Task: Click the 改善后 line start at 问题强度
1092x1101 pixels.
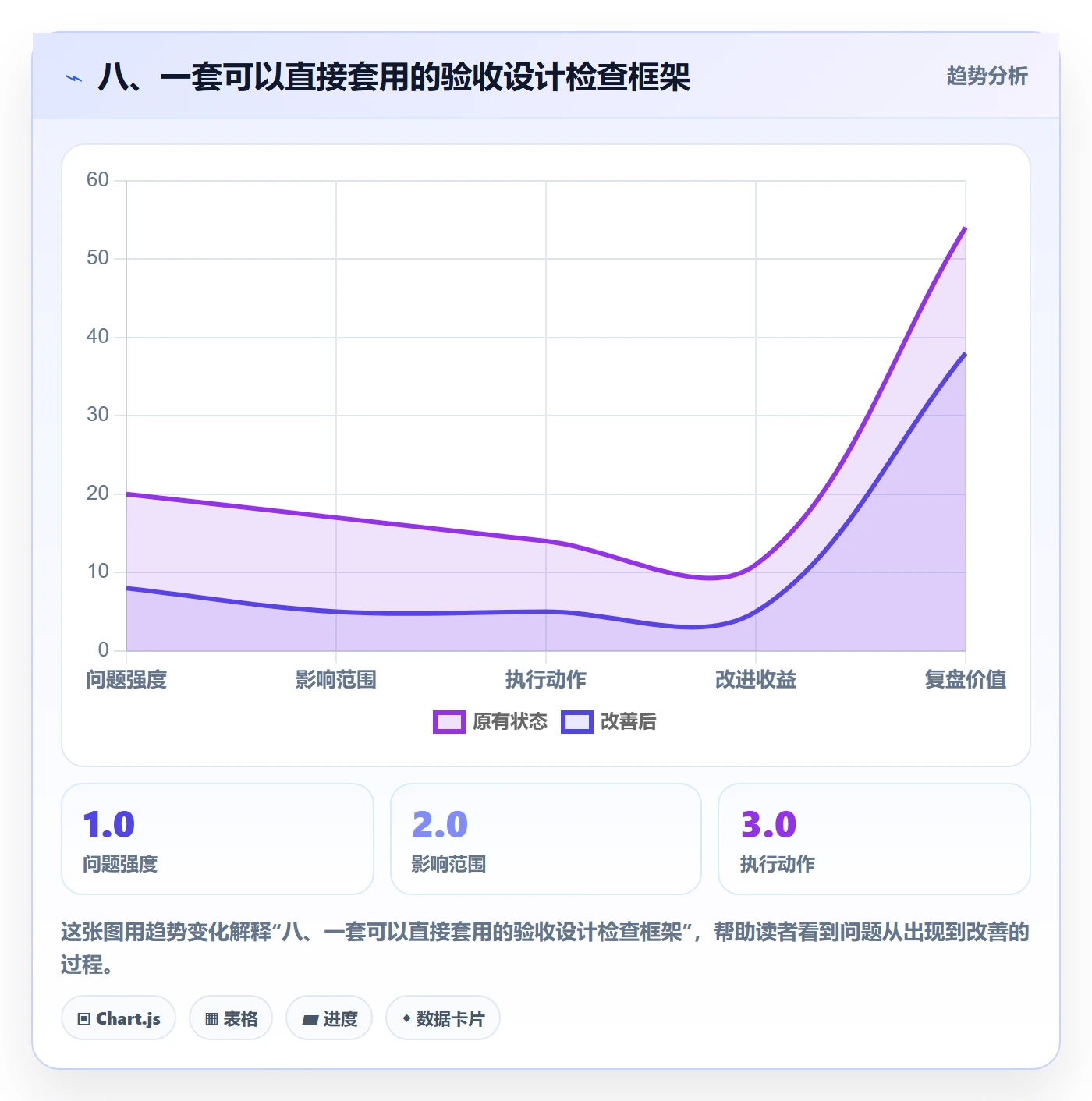Action: [x=126, y=588]
